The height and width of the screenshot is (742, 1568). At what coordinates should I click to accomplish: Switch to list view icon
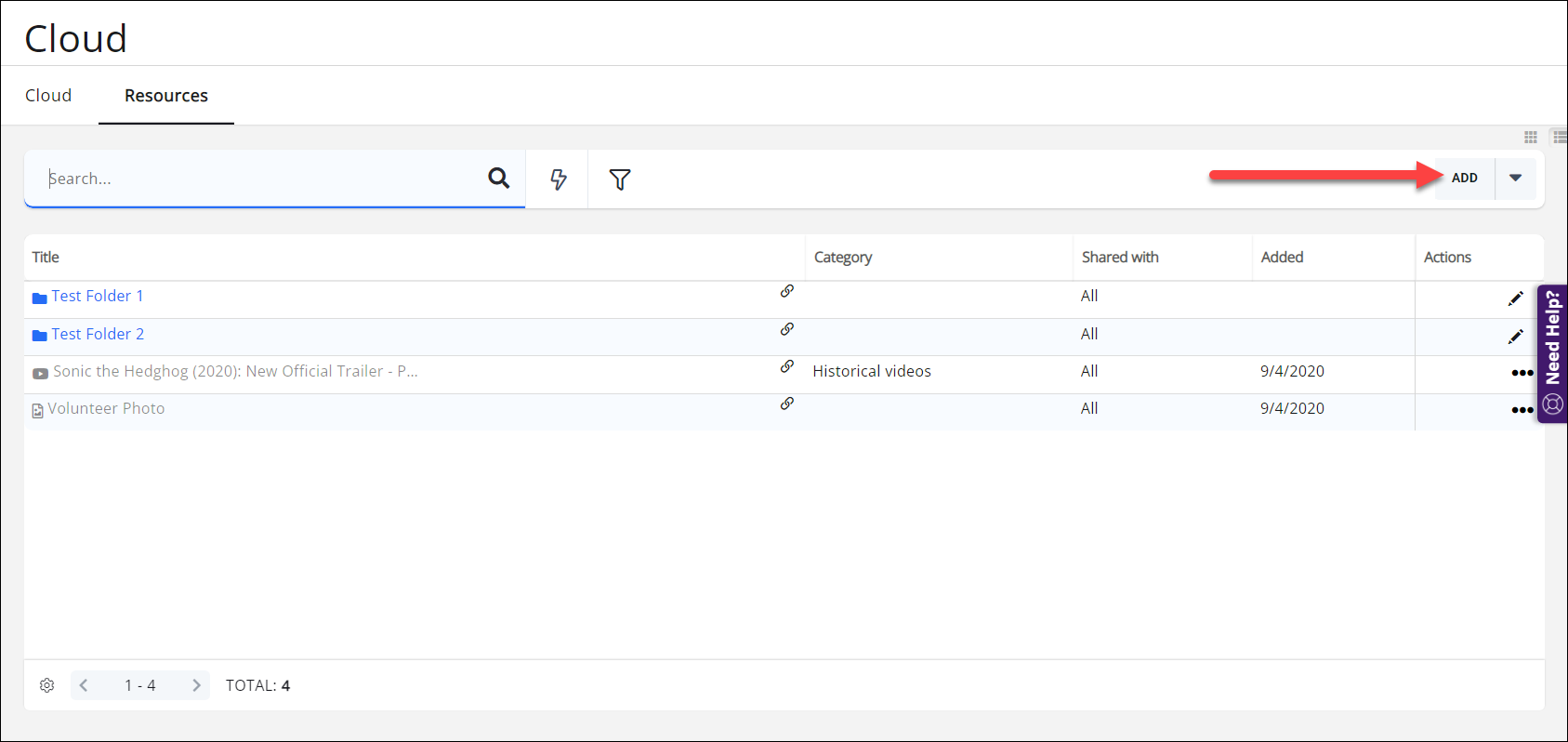1560,138
